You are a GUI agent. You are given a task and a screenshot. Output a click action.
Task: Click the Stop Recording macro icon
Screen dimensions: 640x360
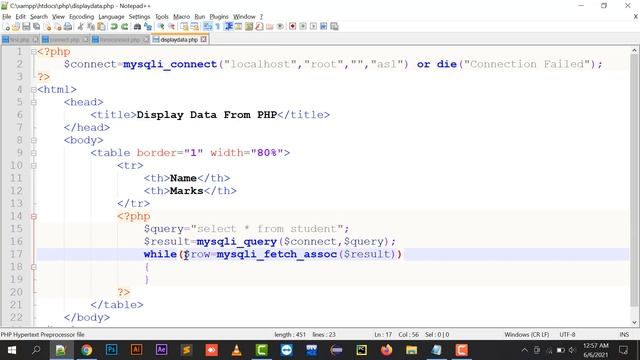(303, 27)
